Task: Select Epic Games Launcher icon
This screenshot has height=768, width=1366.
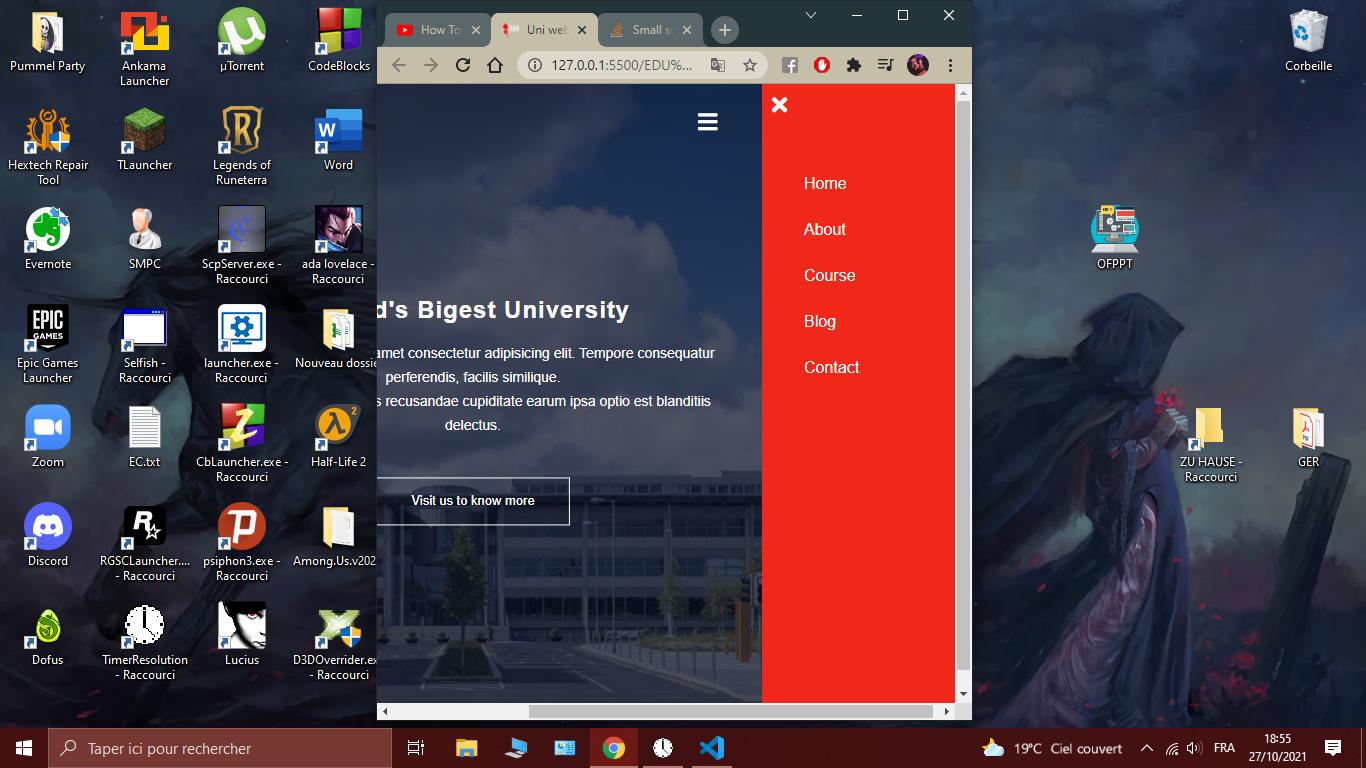Action: pos(47,346)
